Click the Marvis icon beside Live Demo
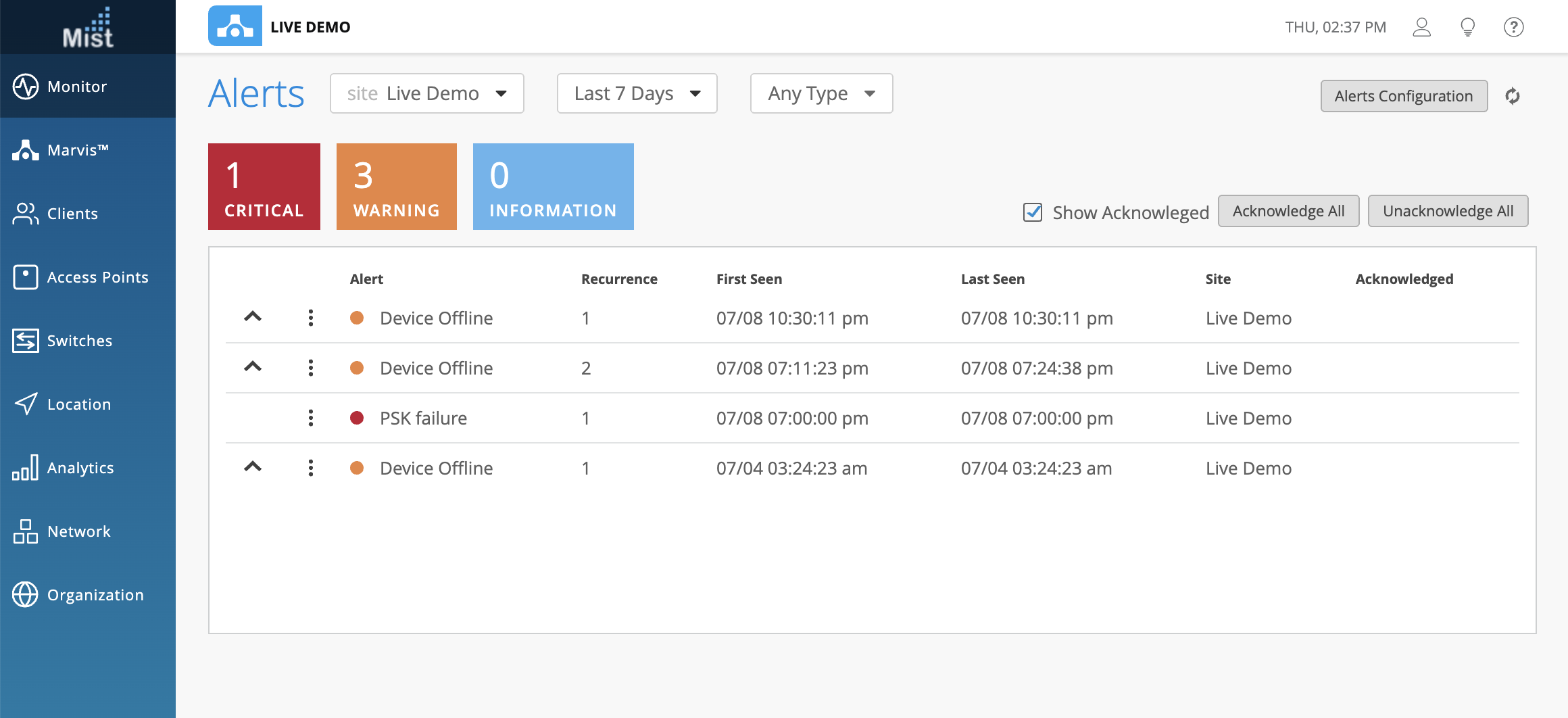The width and height of the screenshot is (1568, 718). (235, 26)
